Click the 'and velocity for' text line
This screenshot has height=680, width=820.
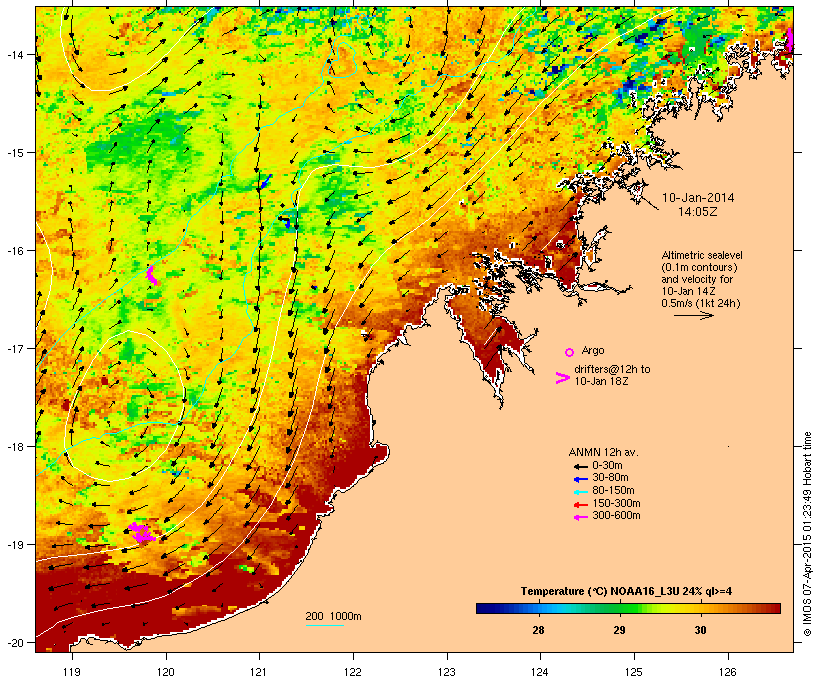click(x=697, y=279)
